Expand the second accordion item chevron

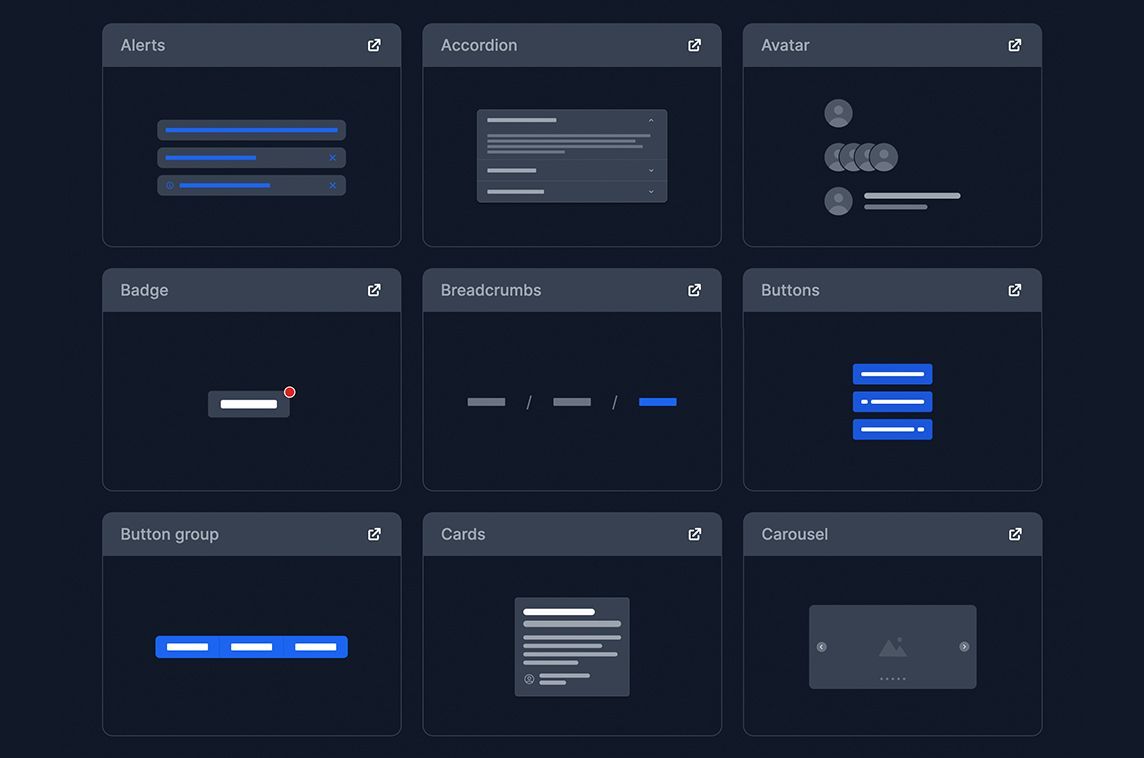pyautogui.click(x=651, y=171)
